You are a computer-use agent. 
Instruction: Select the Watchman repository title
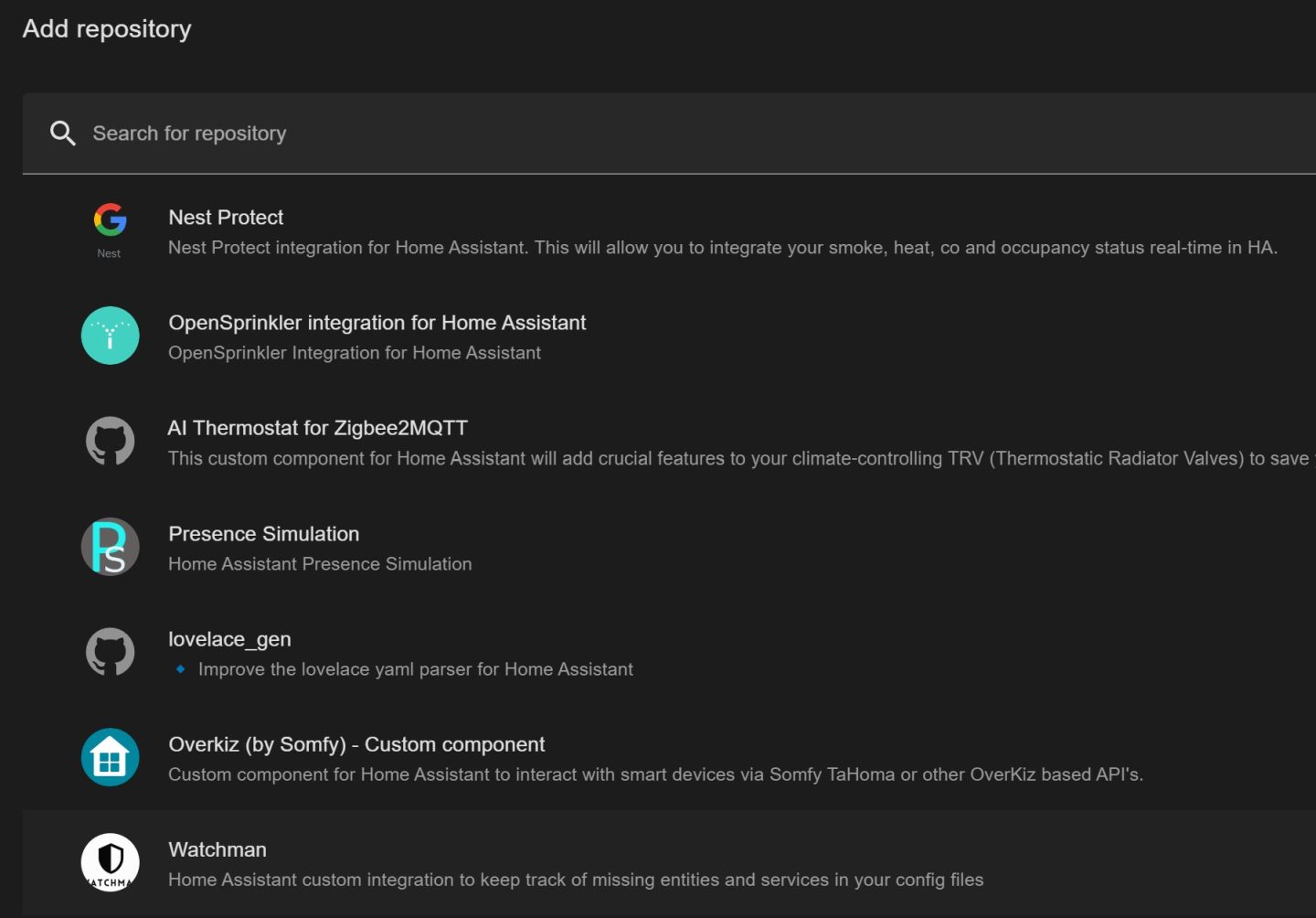coord(218,849)
